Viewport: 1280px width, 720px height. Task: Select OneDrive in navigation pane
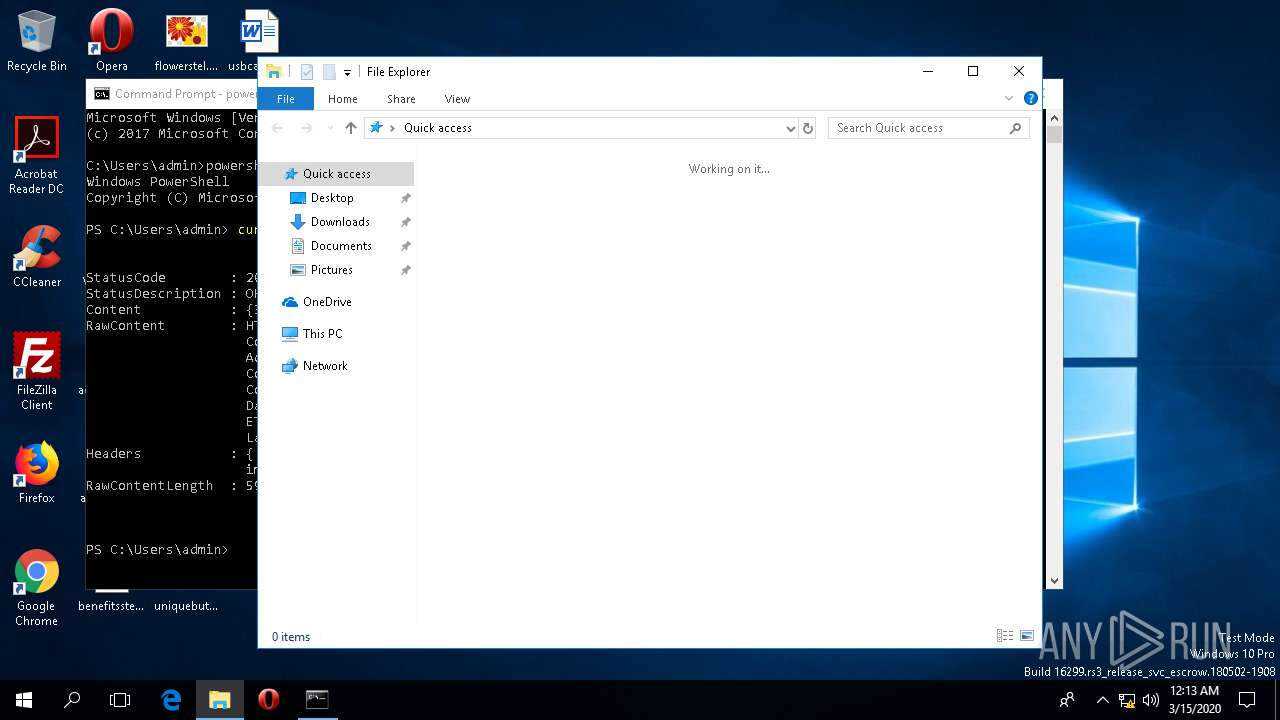(327, 302)
